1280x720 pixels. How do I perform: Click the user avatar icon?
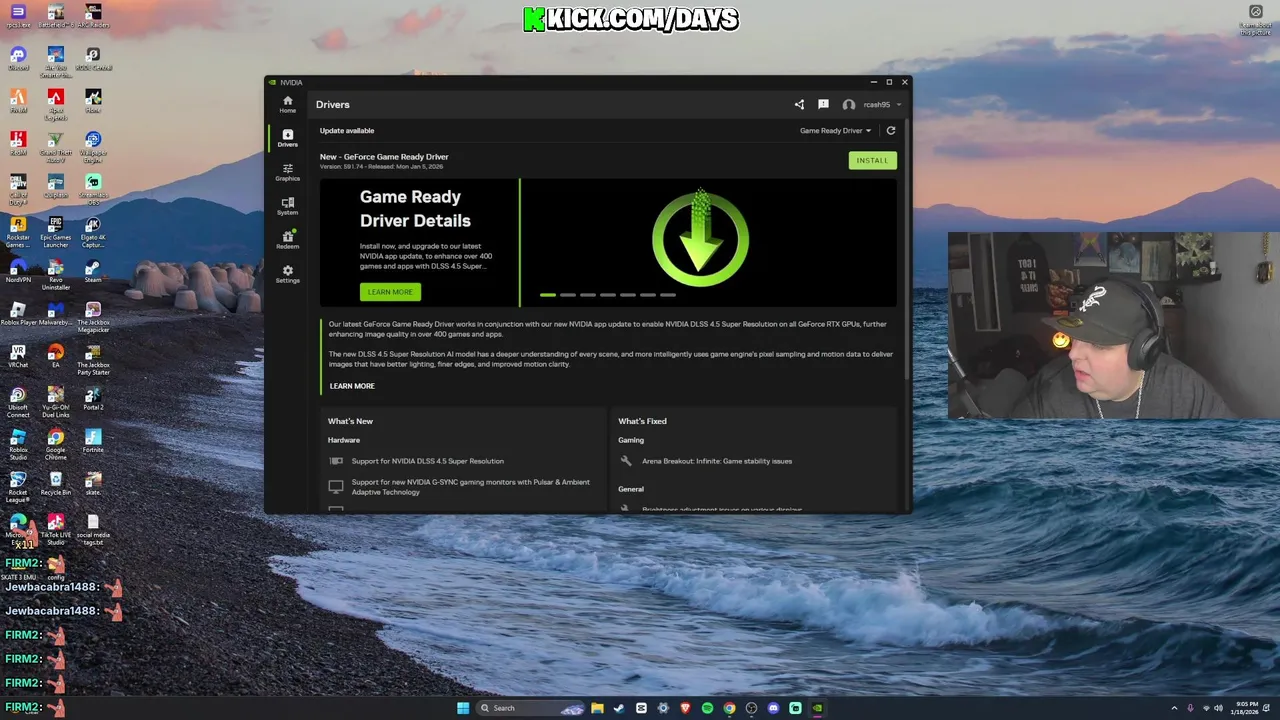tap(849, 104)
